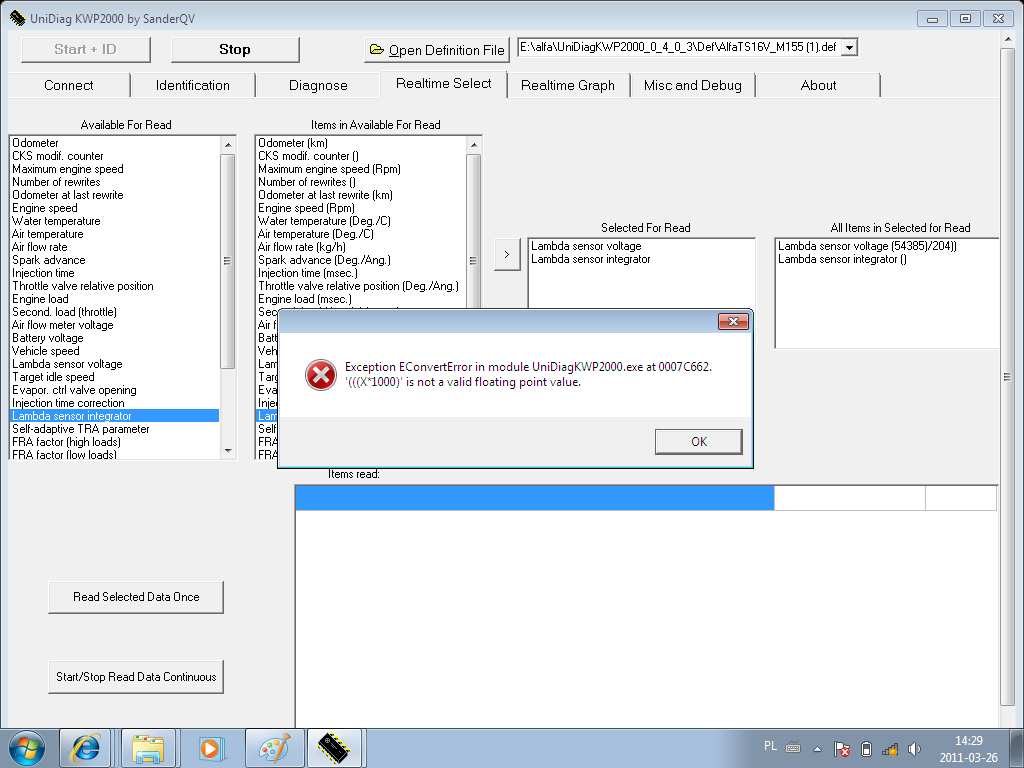The width and height of the screenshot is (1024, 768).
Task: Click the highlighted blue Items read row
Action: click(535, 498)
